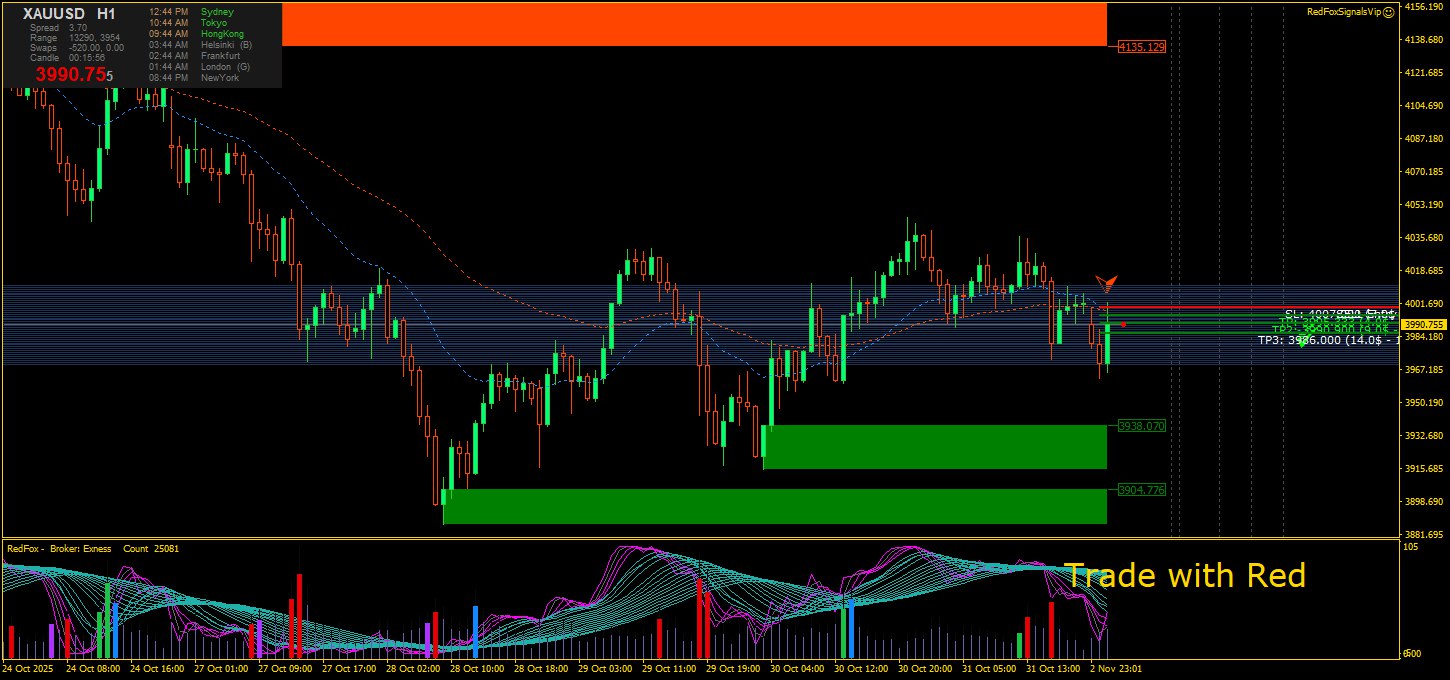
Task: Click the RedFox Broker Exness indicator label
Action: click(x=60, y=549)
